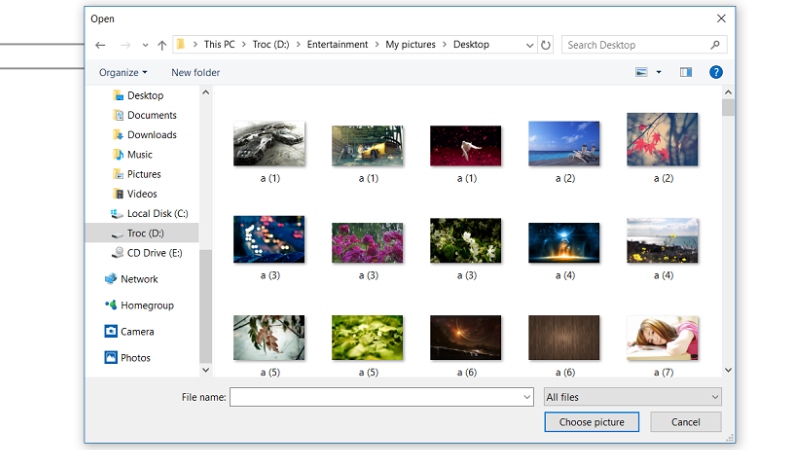
Task: Click the New folder command
Action: [195, 72]
